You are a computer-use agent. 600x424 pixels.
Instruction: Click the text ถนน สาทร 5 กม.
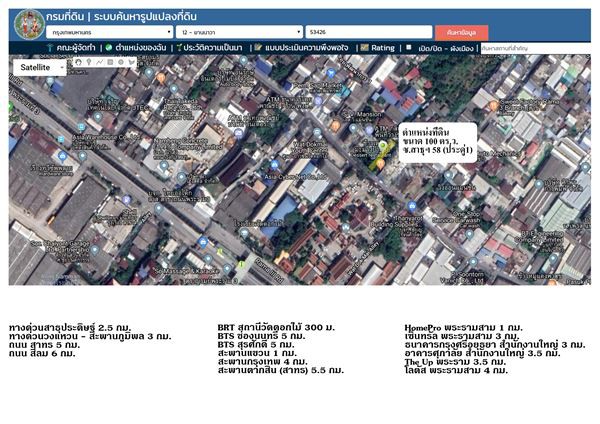tap(44, 345)
